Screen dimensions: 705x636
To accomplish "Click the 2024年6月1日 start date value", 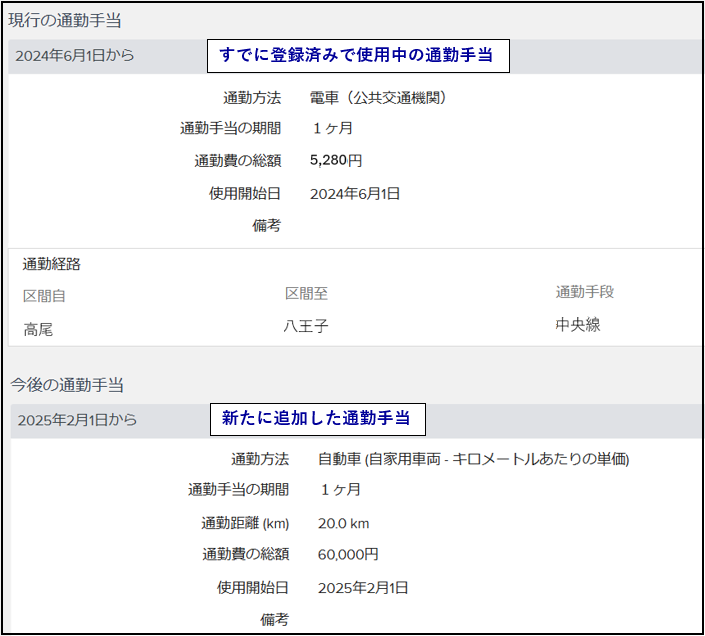I will [355, 194].
